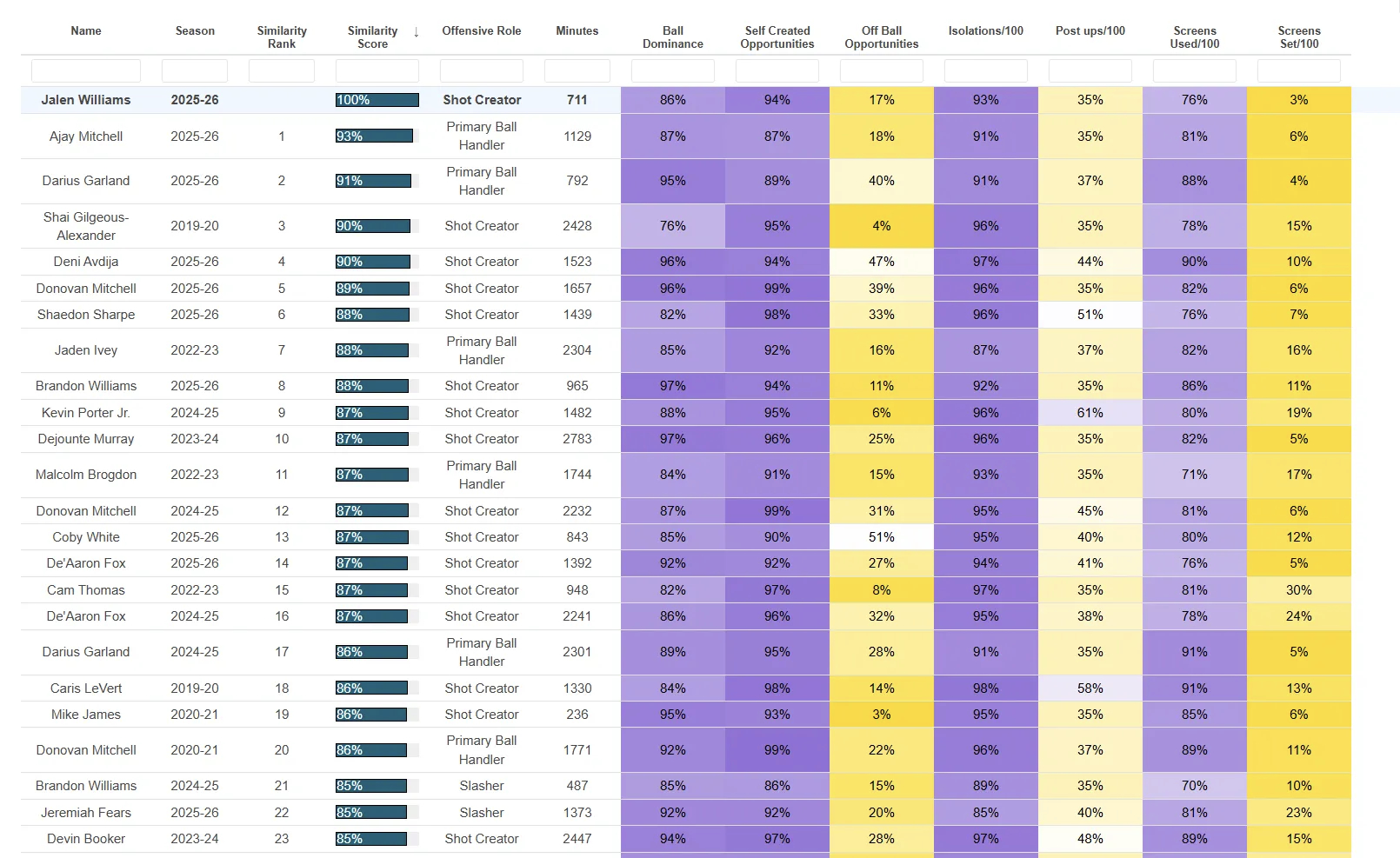Screen dimensions: 1400x858
Task: Click the Screens Set/100 column header
Action: coord(1298,37)
